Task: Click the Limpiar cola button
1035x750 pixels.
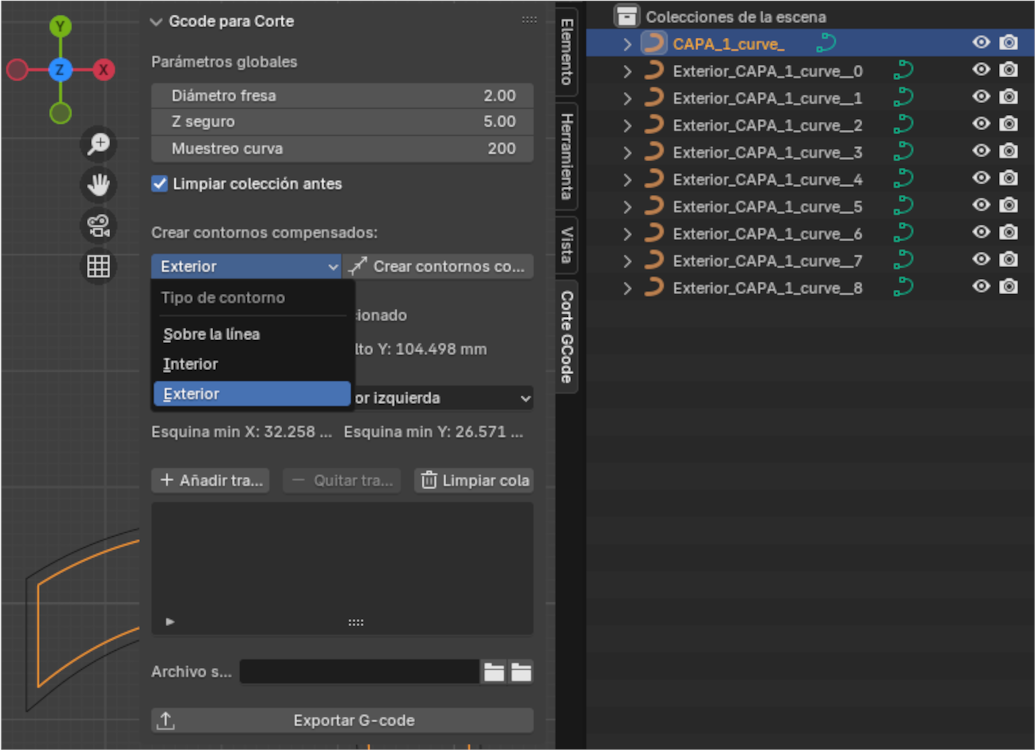Action: [473, 480]
